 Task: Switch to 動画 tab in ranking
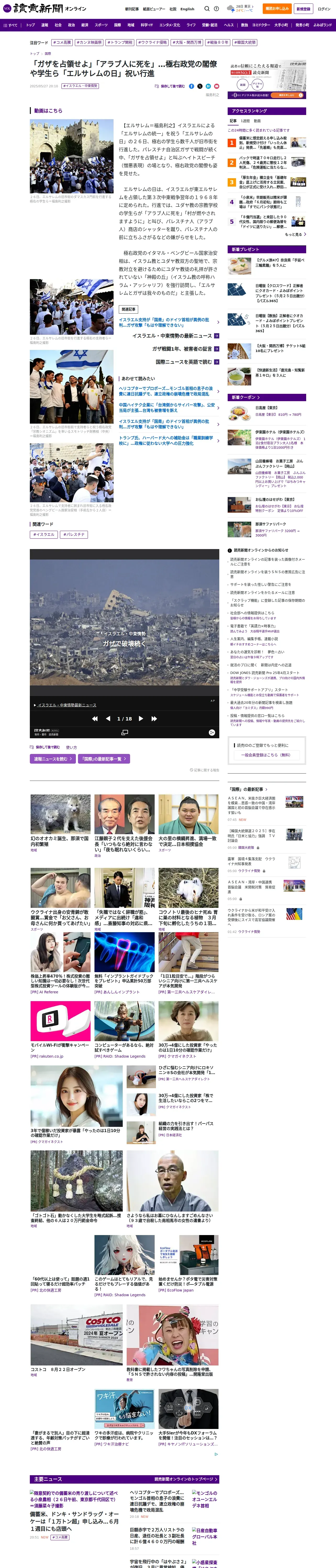257,121
